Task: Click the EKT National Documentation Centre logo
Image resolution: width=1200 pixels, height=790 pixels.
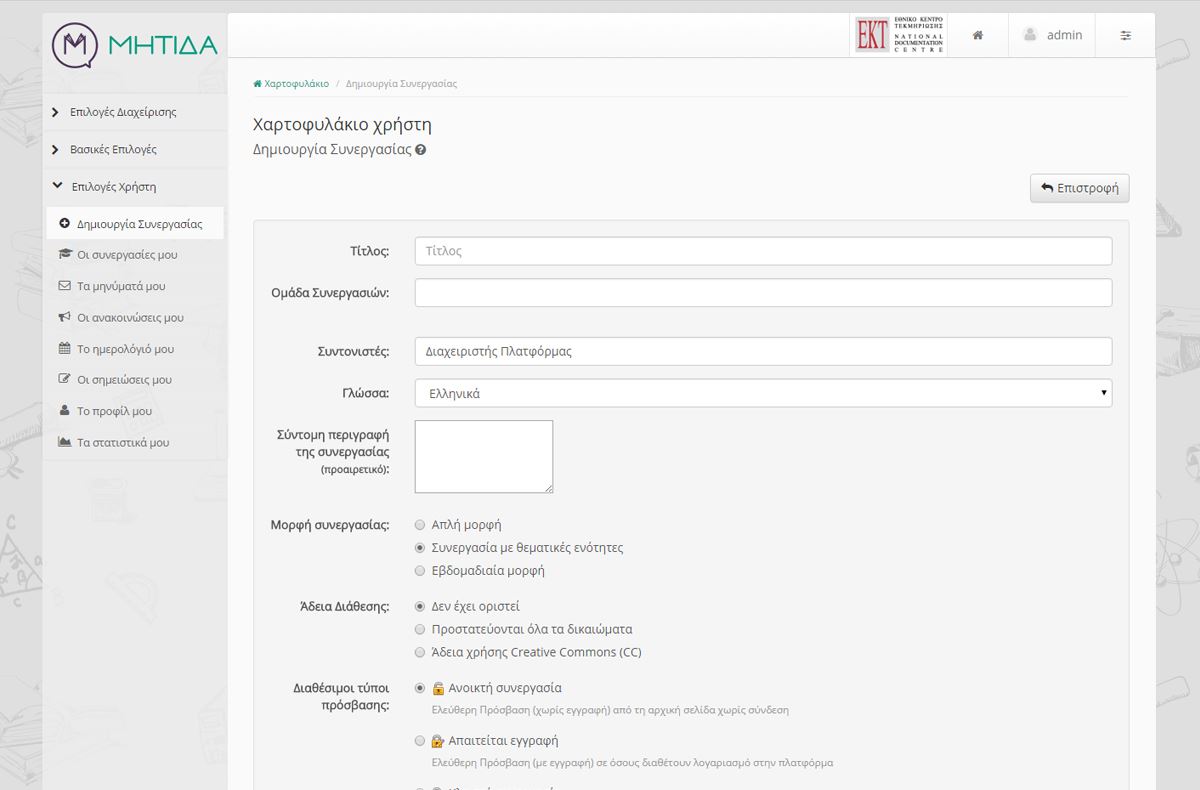Action: (899, 35)
